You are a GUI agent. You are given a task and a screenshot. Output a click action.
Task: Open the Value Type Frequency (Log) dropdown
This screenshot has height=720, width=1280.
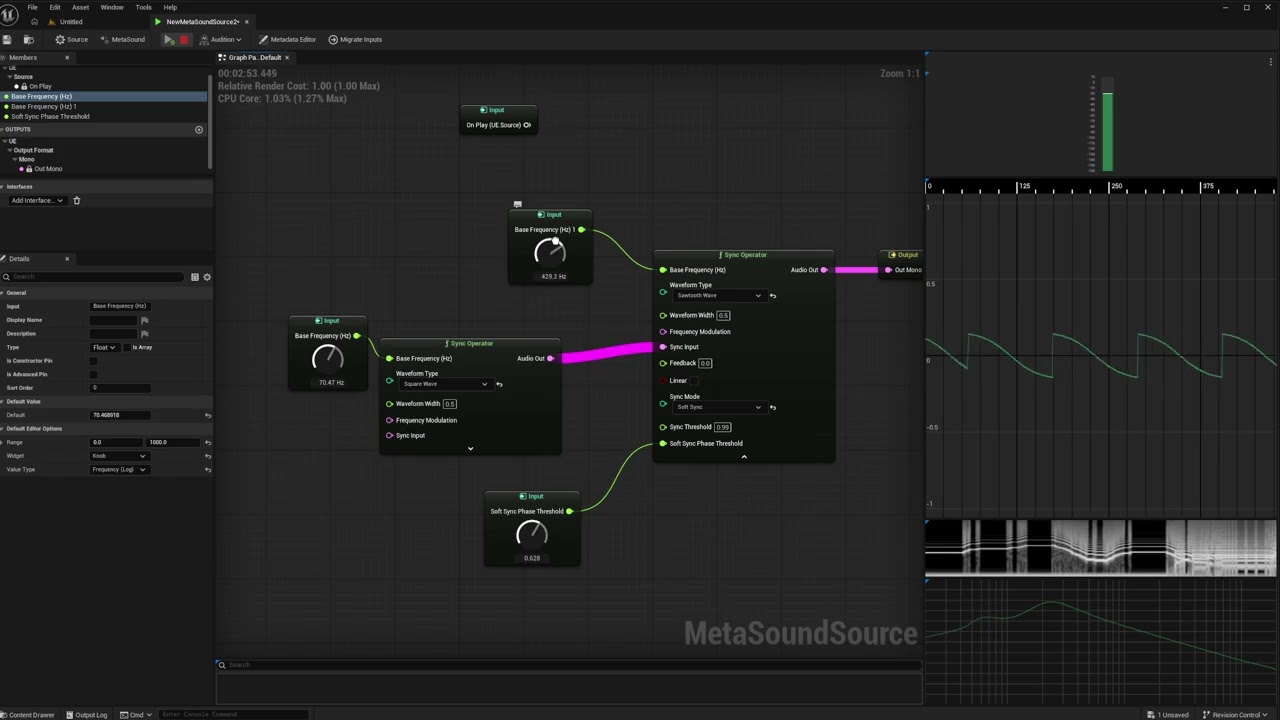(x=119, y=470)
